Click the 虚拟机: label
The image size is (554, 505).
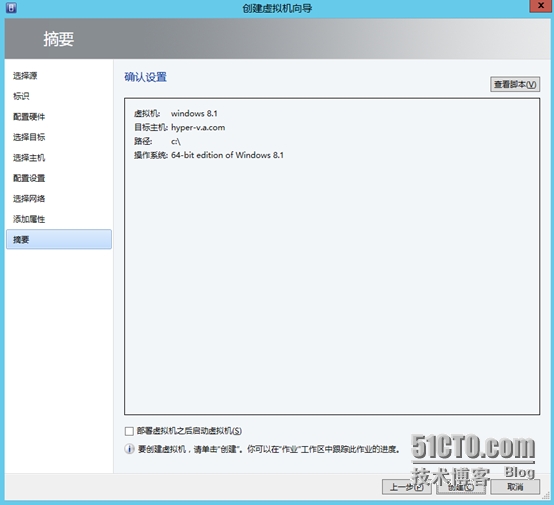click(147, 113)
